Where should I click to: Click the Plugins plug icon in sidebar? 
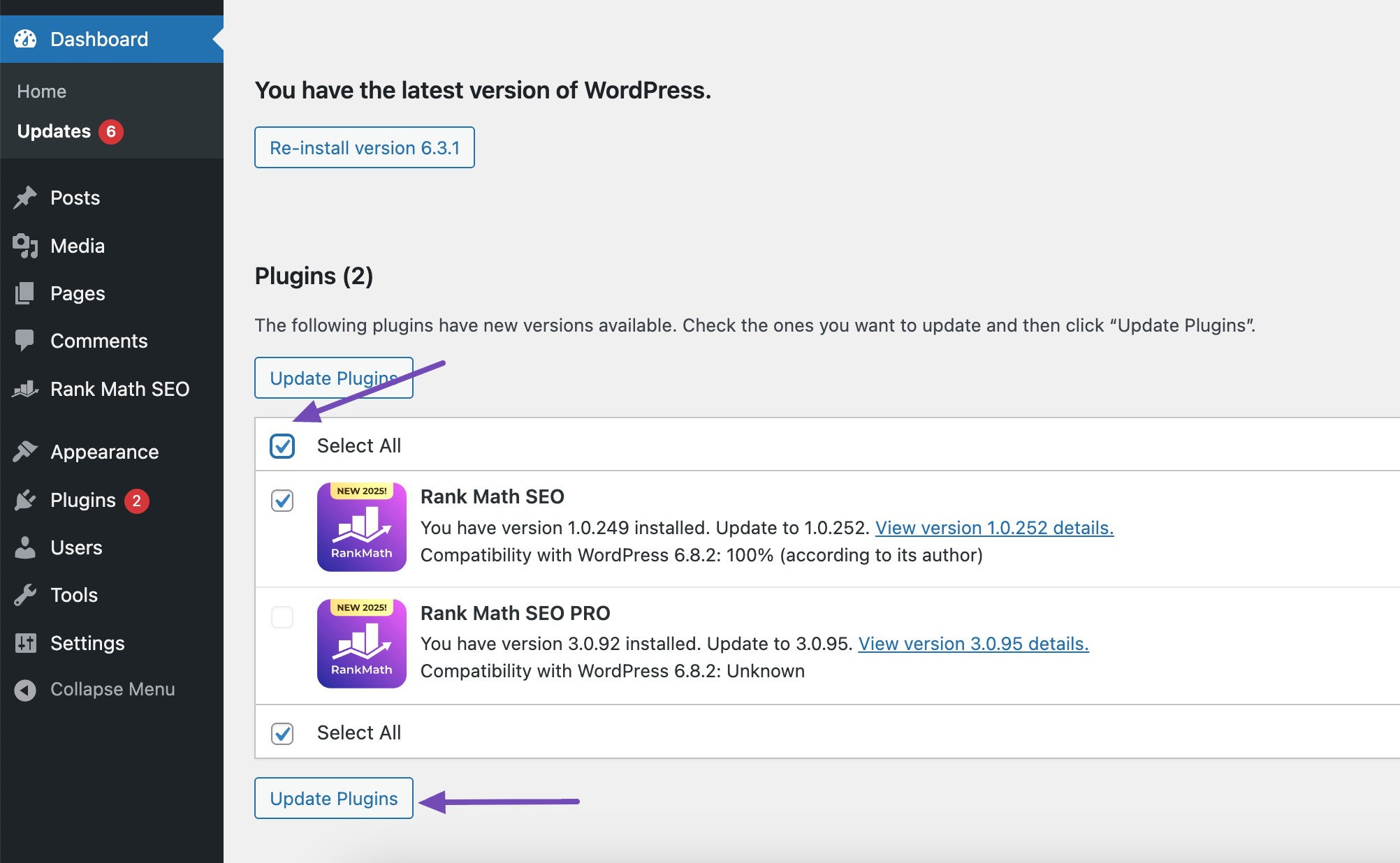coord(25,500)
